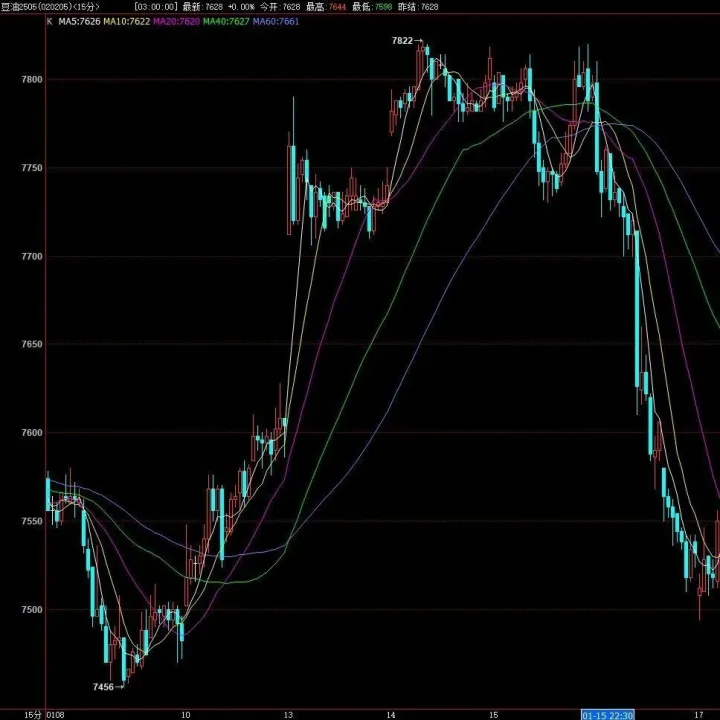720x720 pixels.
Task: Click the 7650 price axis label
Action: point(32,344)
